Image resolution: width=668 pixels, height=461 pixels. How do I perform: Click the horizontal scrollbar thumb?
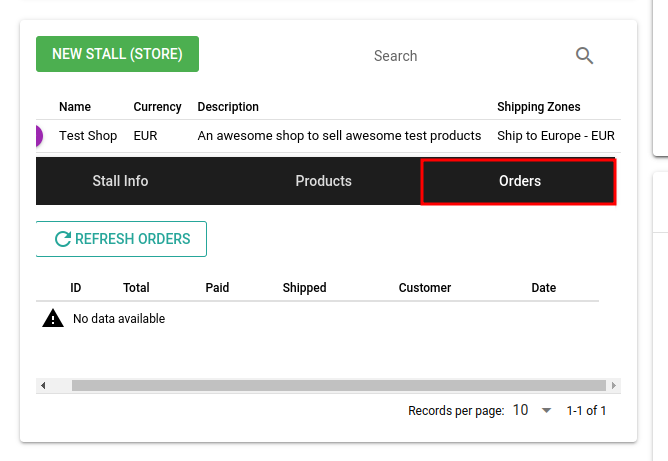338,385
